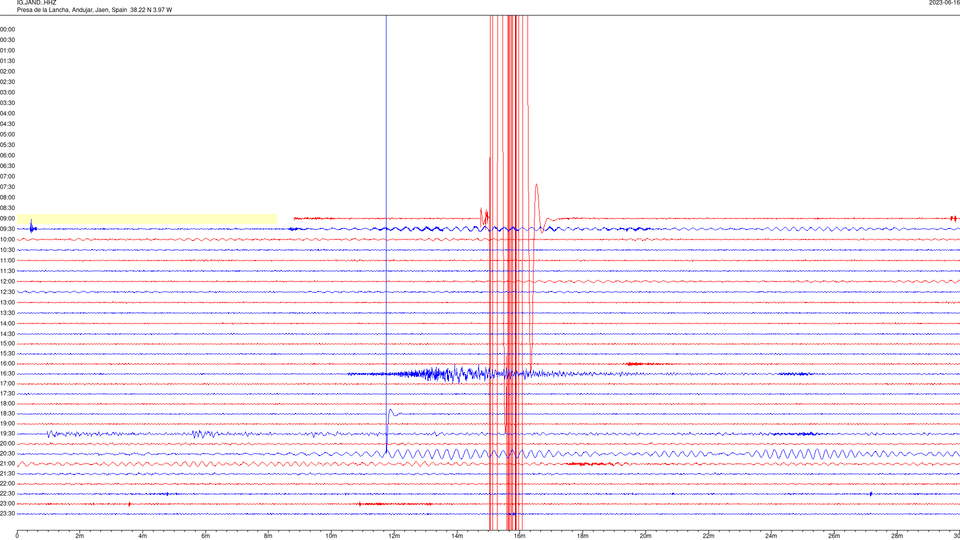Viewport: 960px width, 540px height.
Task: Select the "09:30" trace label
Action: click(x=7, y=229)
